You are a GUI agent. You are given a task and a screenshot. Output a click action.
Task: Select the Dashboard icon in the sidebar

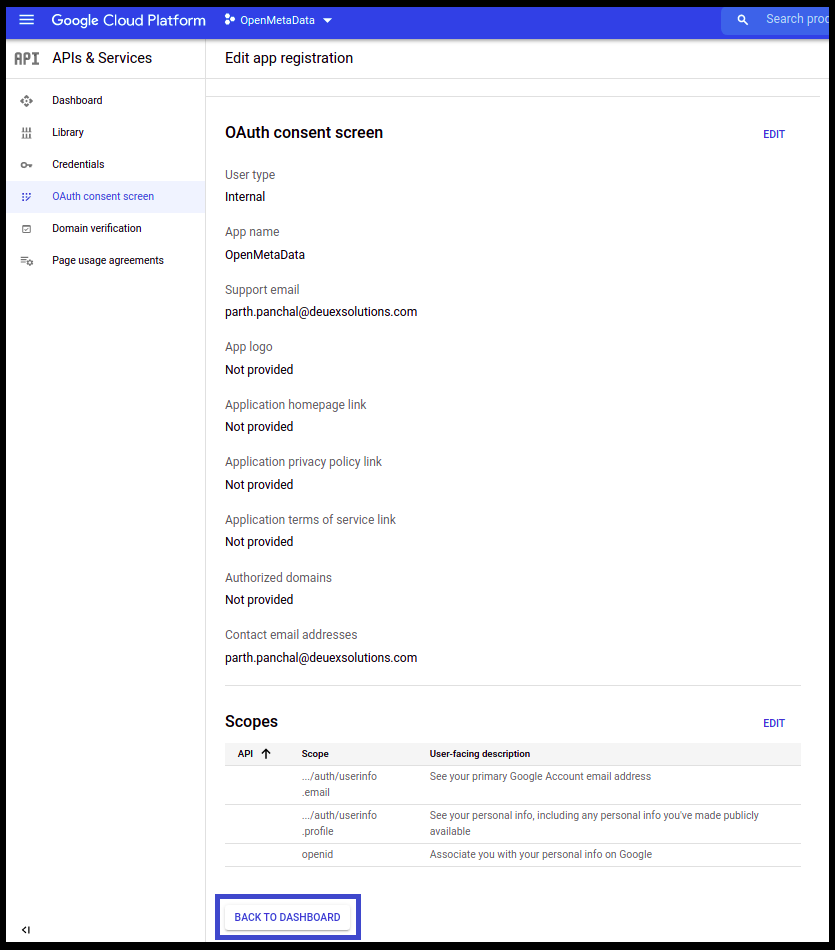click(26, 100)
